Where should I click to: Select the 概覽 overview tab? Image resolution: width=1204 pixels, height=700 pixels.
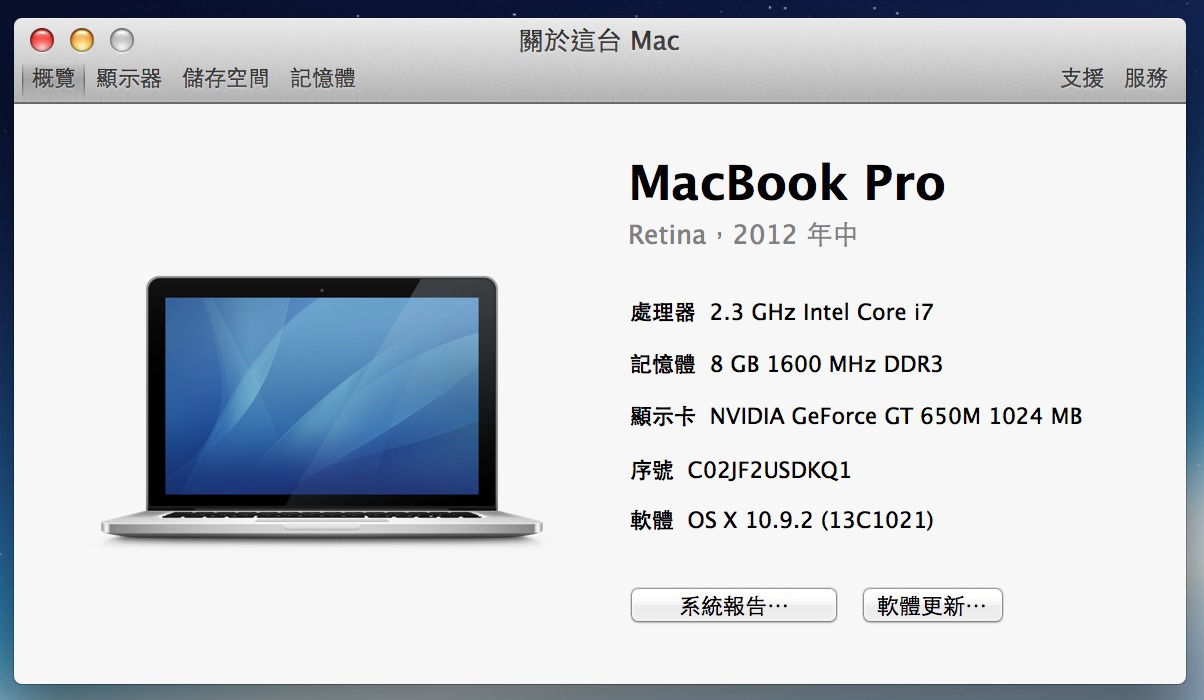pos(53,79)
